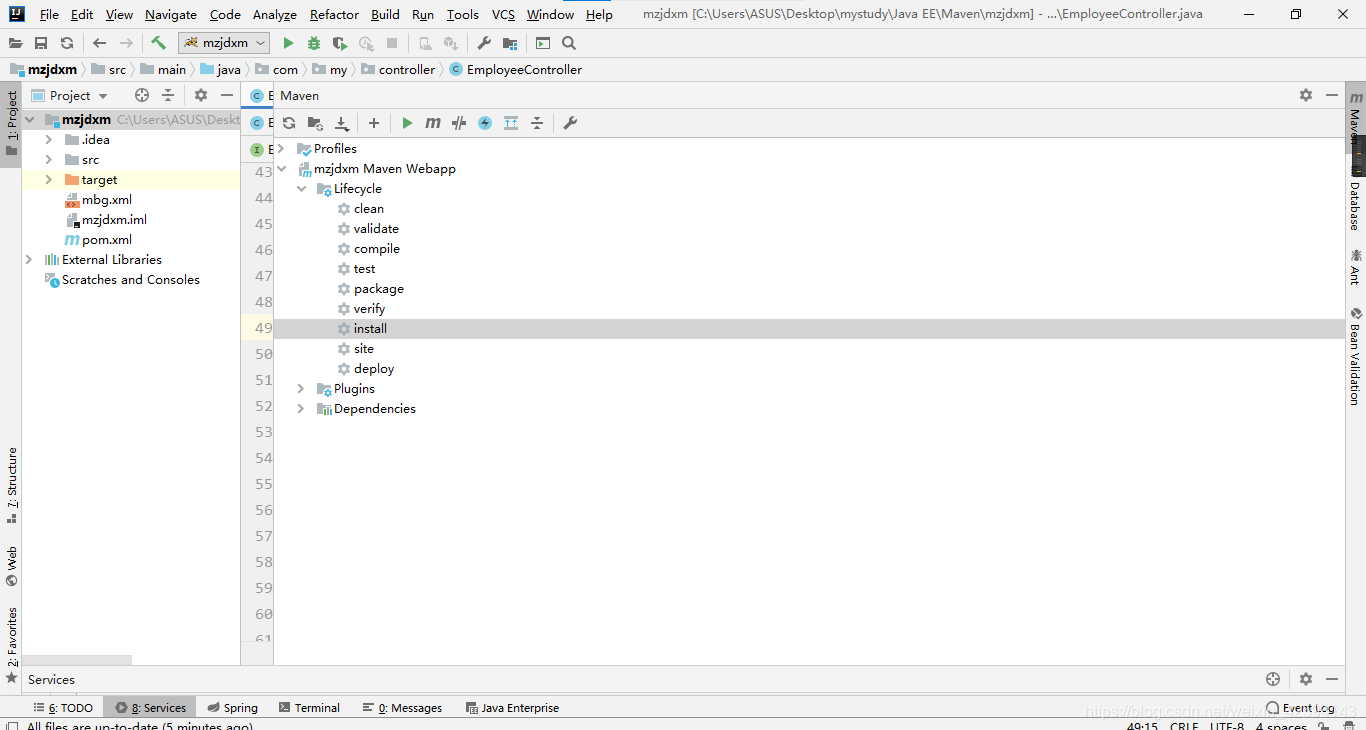
Task: Select the clean lifecycle goal
Action: coord(369,209)
